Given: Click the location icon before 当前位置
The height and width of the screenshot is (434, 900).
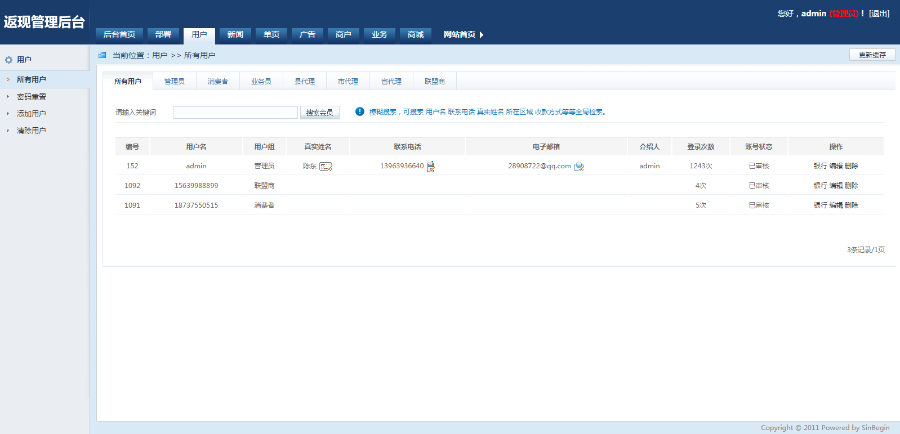Looking at the screenshot, I should 102,55.
